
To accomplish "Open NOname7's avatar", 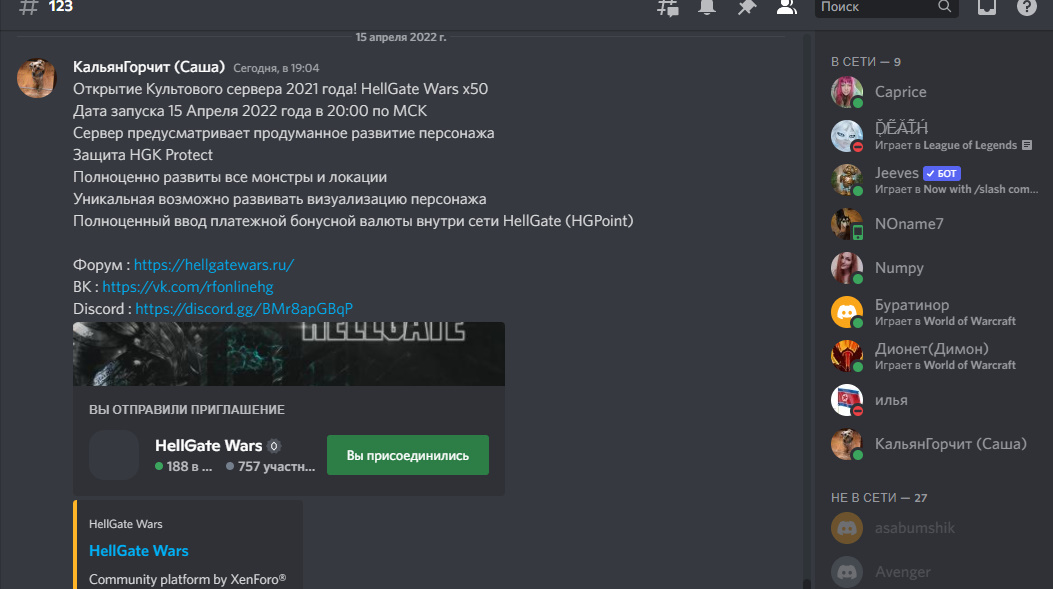I will tap(847, 224).
